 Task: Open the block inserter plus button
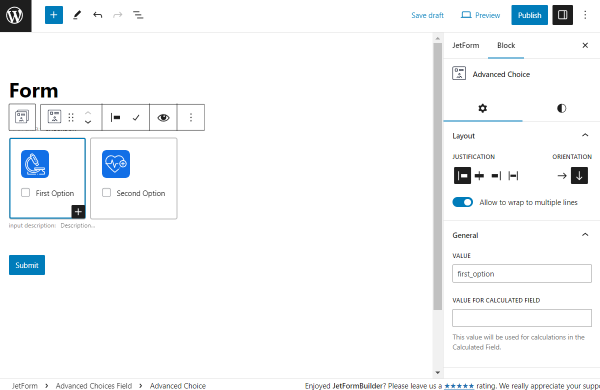[54, 15]
